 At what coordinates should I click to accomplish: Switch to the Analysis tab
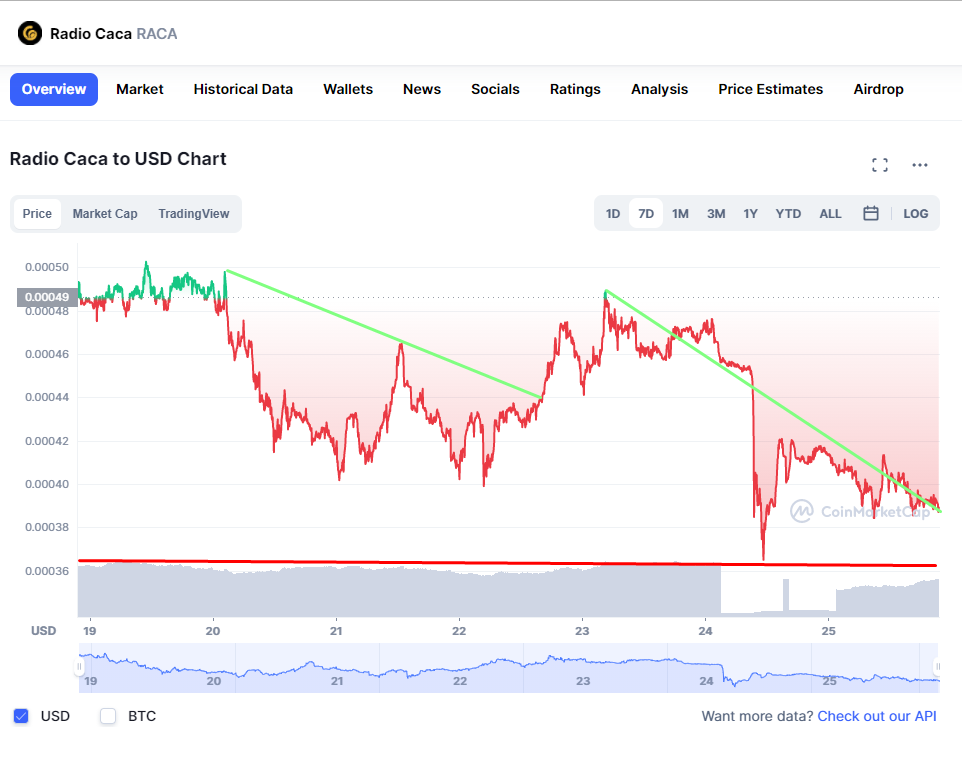[660, 89]
